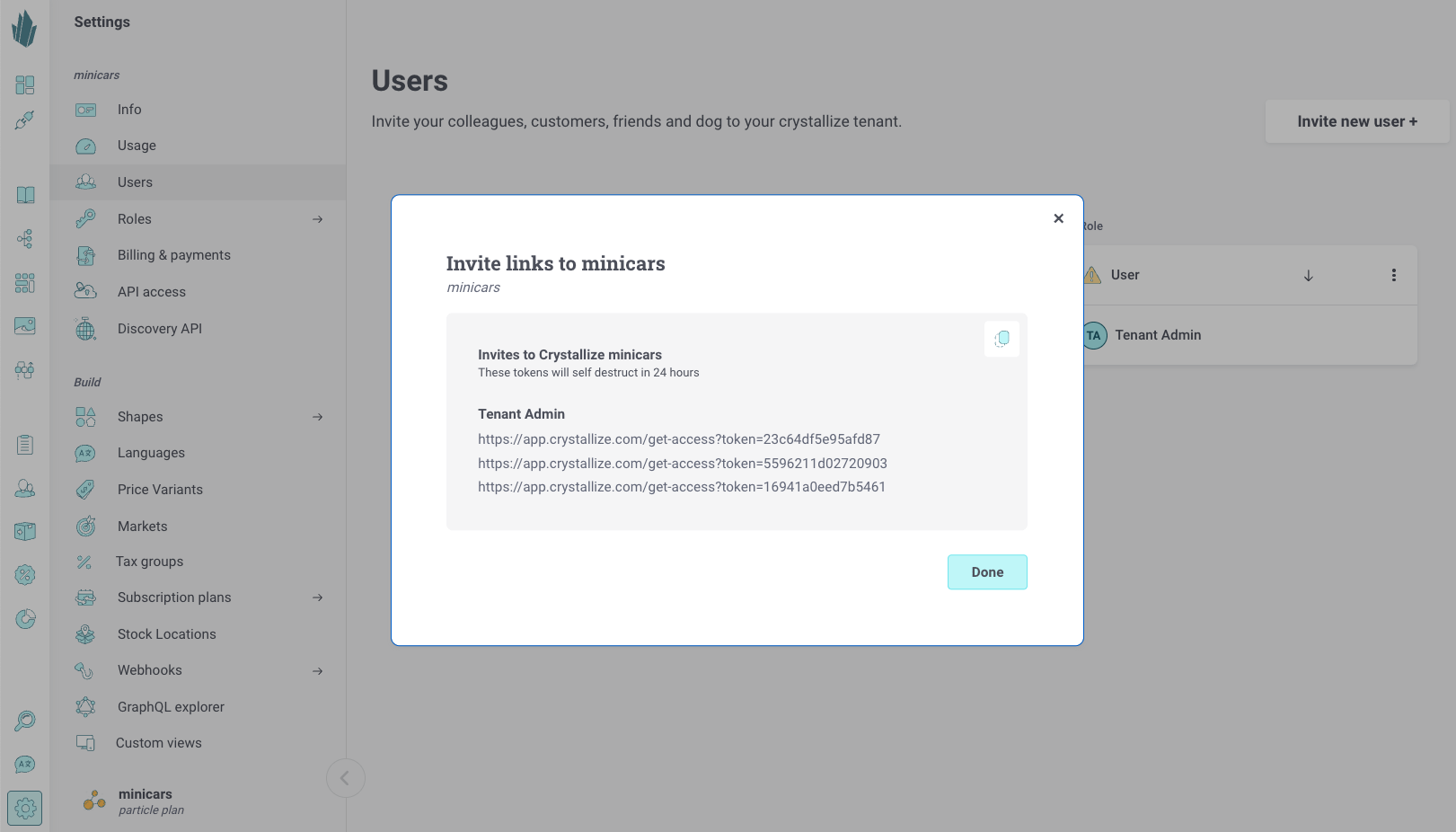This screenshot has height=832, width=1456.
Task: Click the settings gear icon in rail
Action: tap(25, 809)
